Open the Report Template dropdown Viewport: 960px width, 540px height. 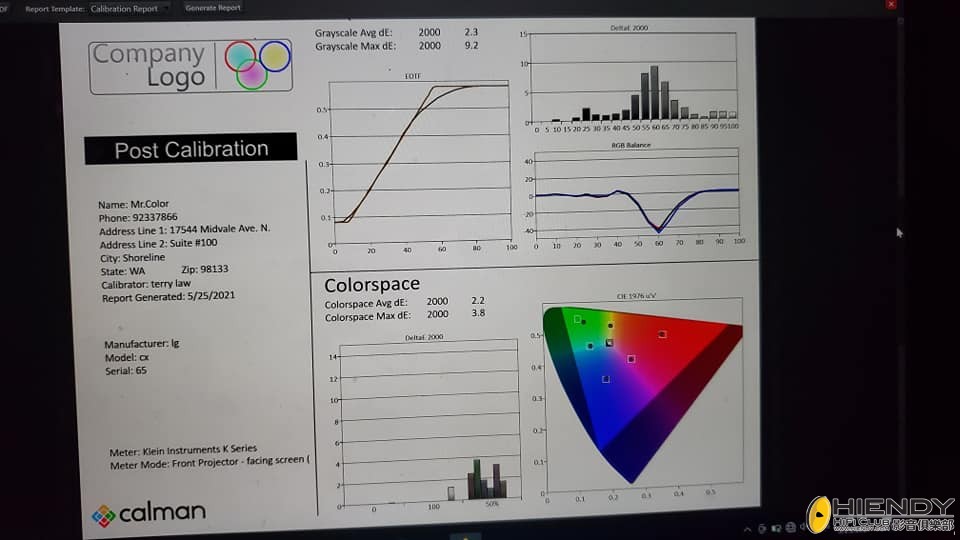coord(128,8)
